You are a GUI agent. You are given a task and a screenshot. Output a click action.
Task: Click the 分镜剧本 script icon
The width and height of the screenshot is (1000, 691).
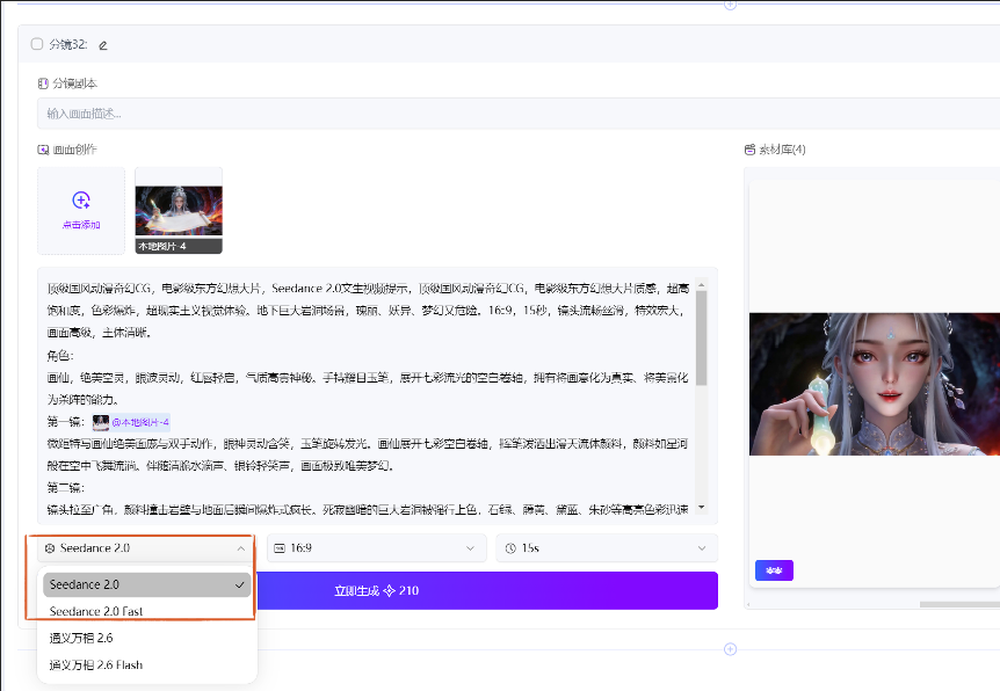click(x=43, y=84)
